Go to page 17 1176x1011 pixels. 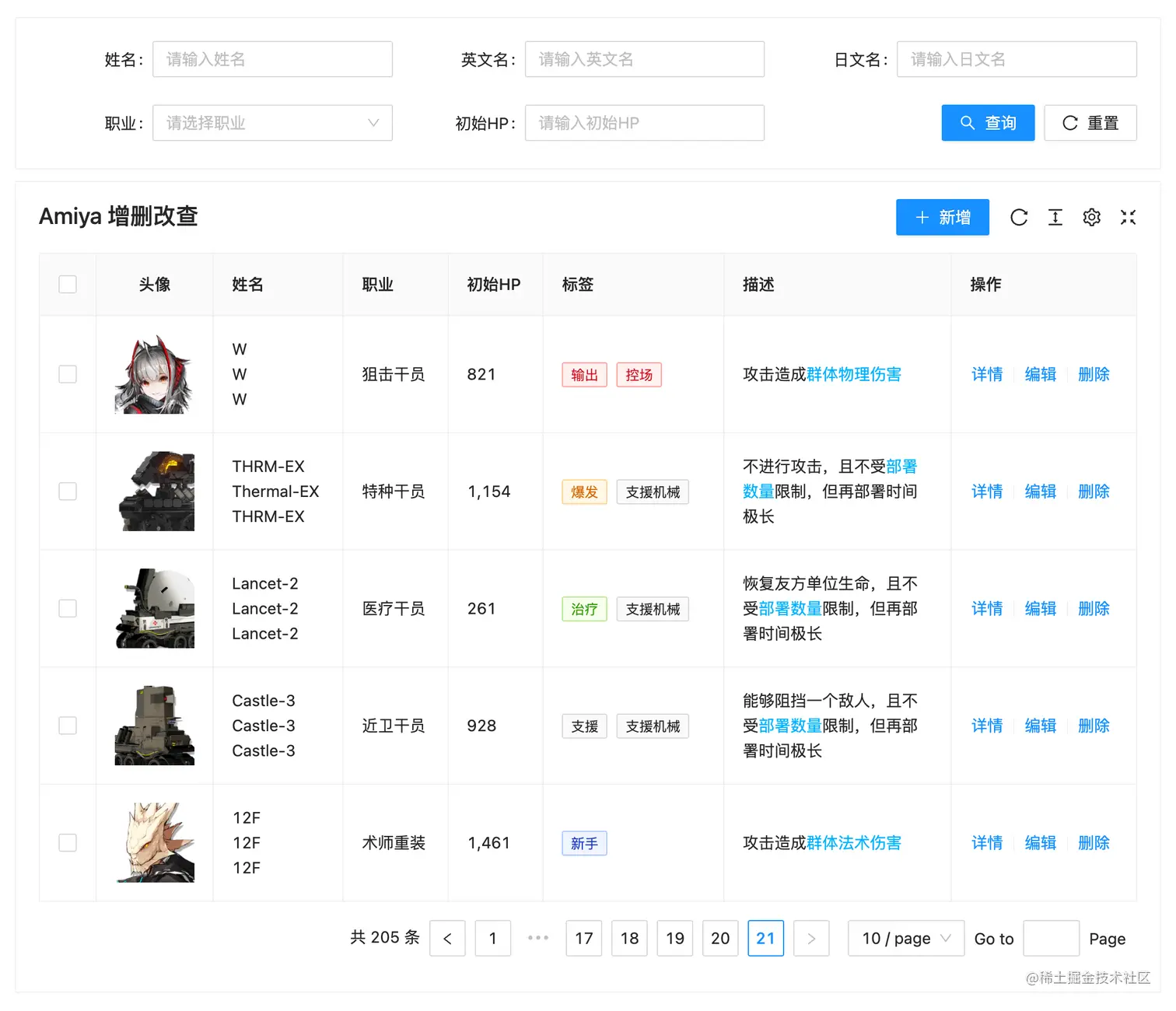[584, 939]
